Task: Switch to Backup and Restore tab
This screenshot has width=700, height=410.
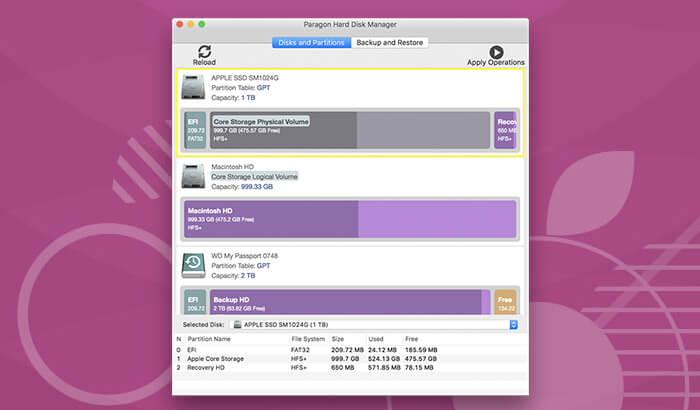Action: [x=390, y=42]
